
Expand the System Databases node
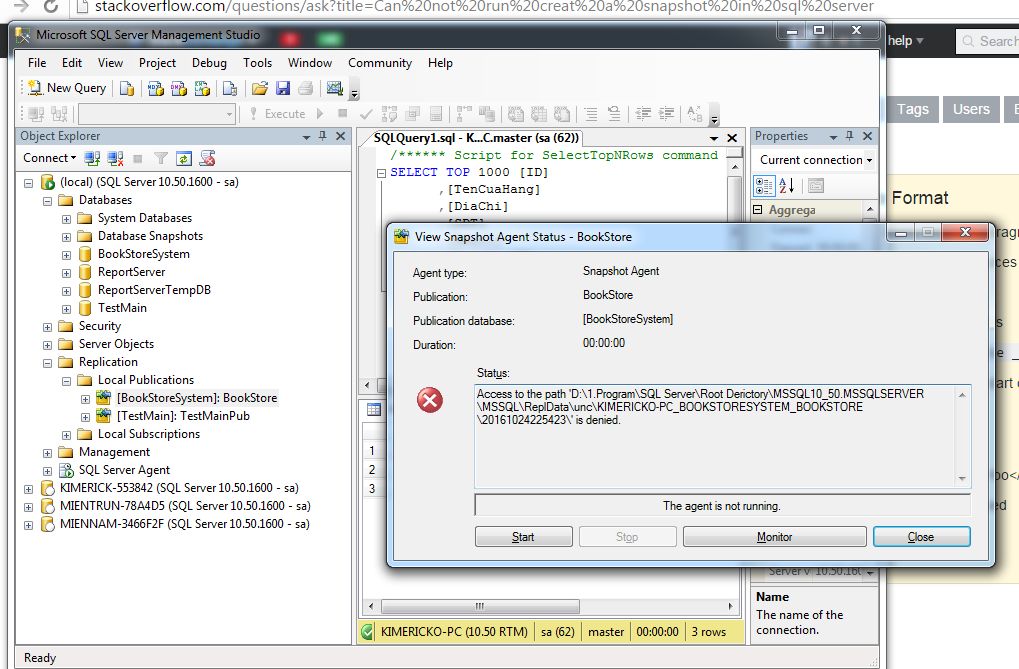tap(66, 219)
